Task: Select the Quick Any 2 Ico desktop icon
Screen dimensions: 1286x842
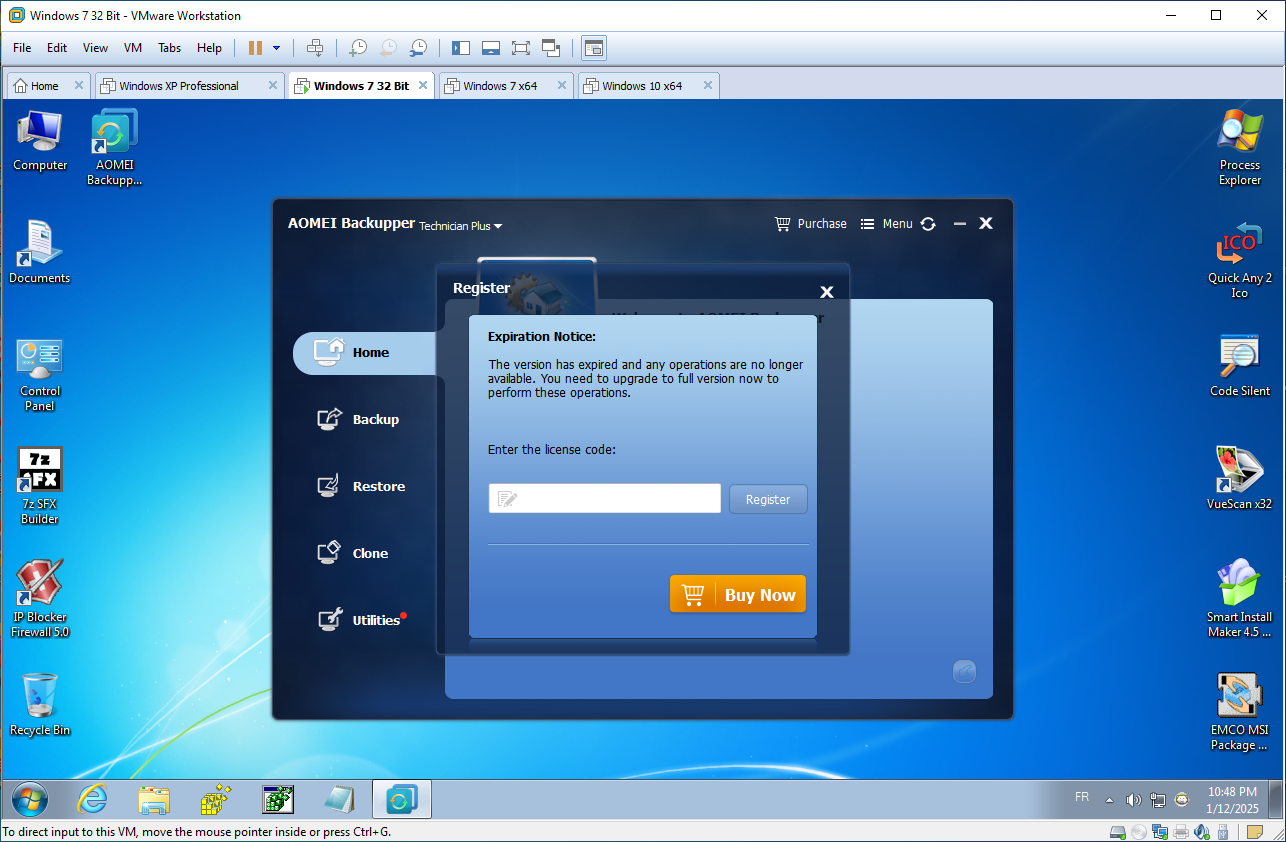Action: click(x=1240, y=260)
